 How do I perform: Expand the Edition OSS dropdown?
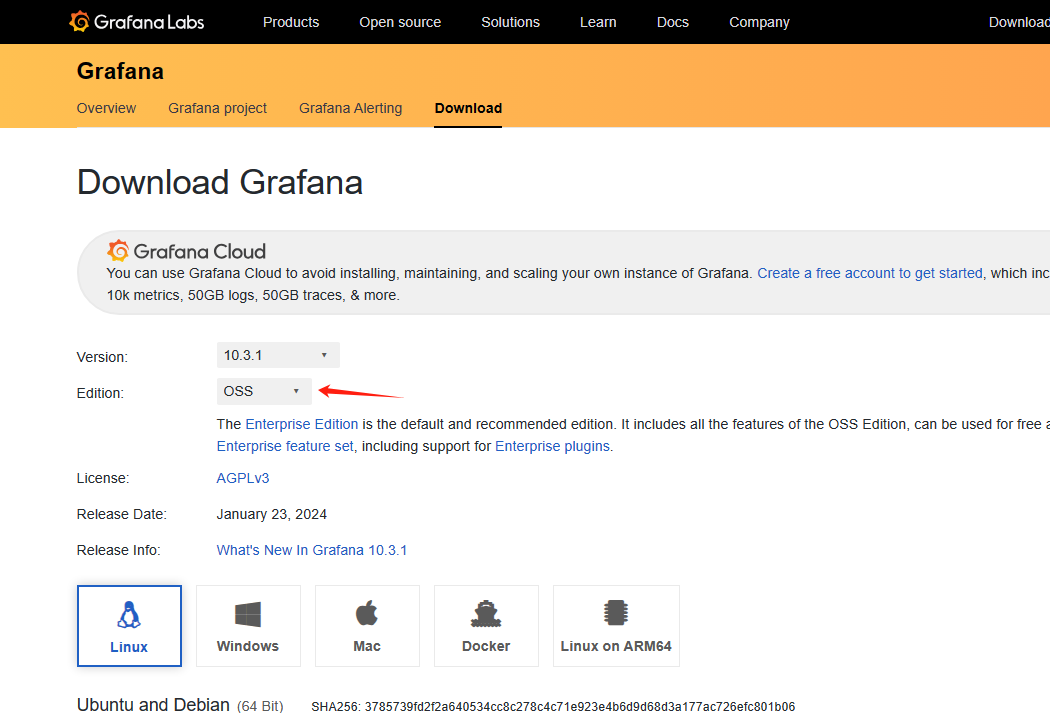click(264, 391)
